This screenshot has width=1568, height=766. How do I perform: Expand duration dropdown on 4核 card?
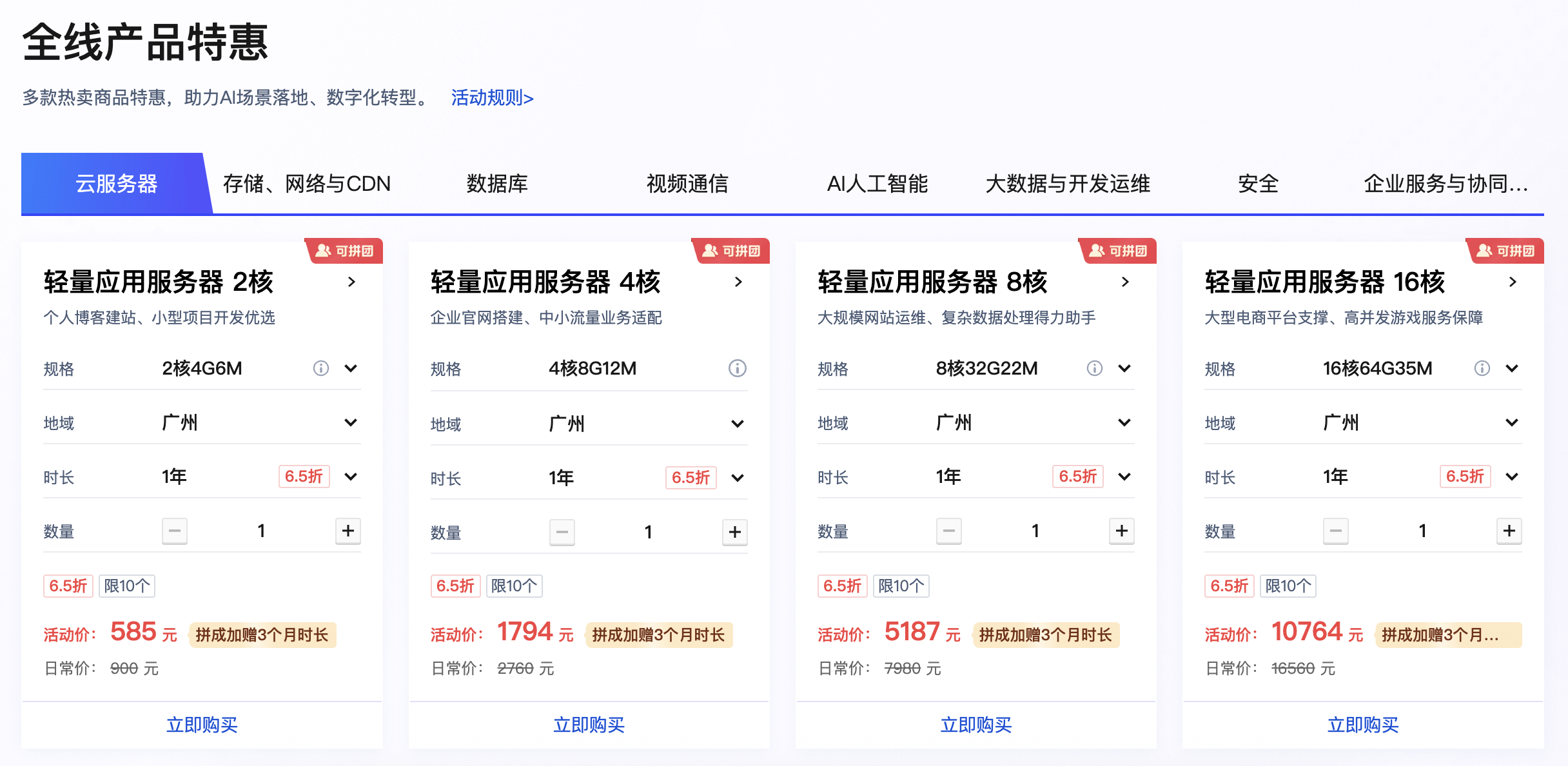coord(738,478)
